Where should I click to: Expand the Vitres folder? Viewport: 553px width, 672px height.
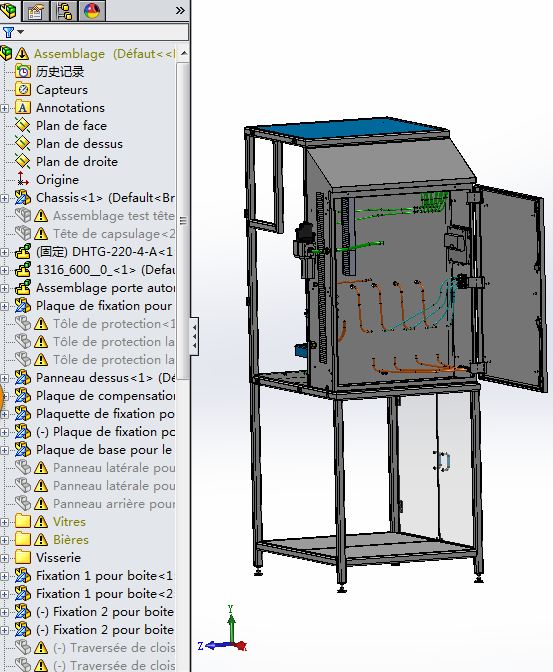click(x=4, y=522)
